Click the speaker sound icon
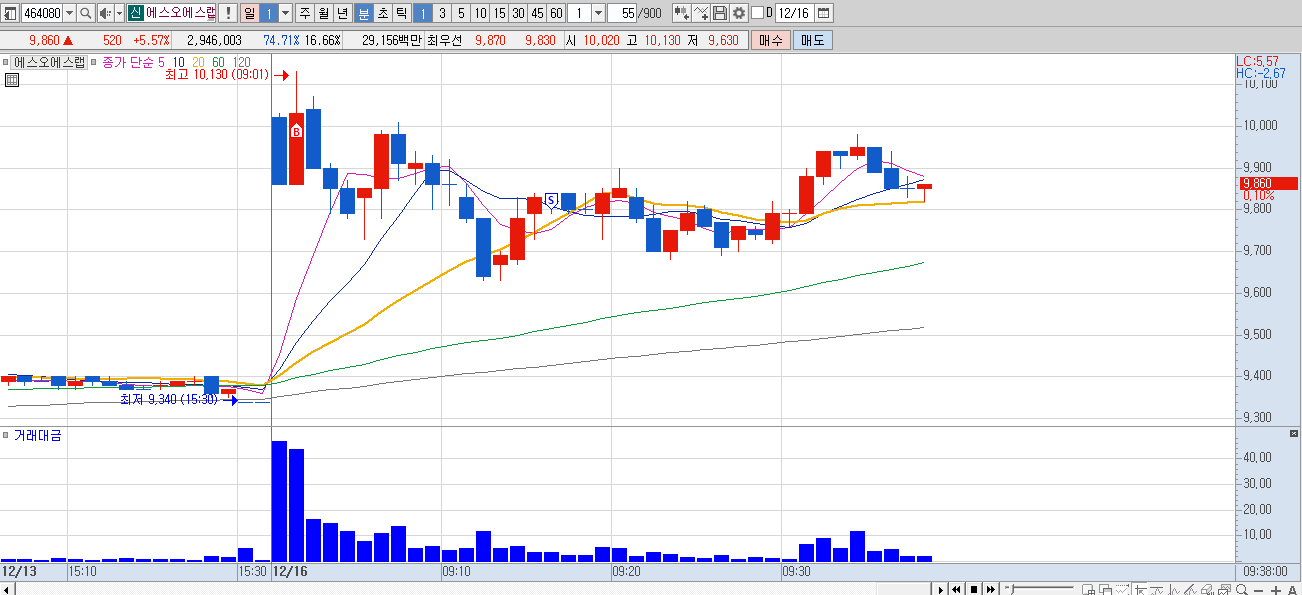Image resolution: width=1302 pixels, height=595 pixels. 103,13
